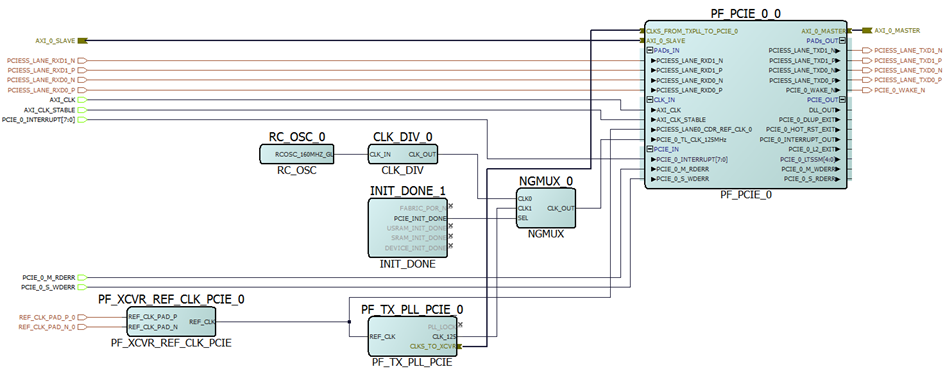The height and width of the screenshot is (369, 945).
Task: Collapse the CLK_IN pin group
Action: [650, 100]
